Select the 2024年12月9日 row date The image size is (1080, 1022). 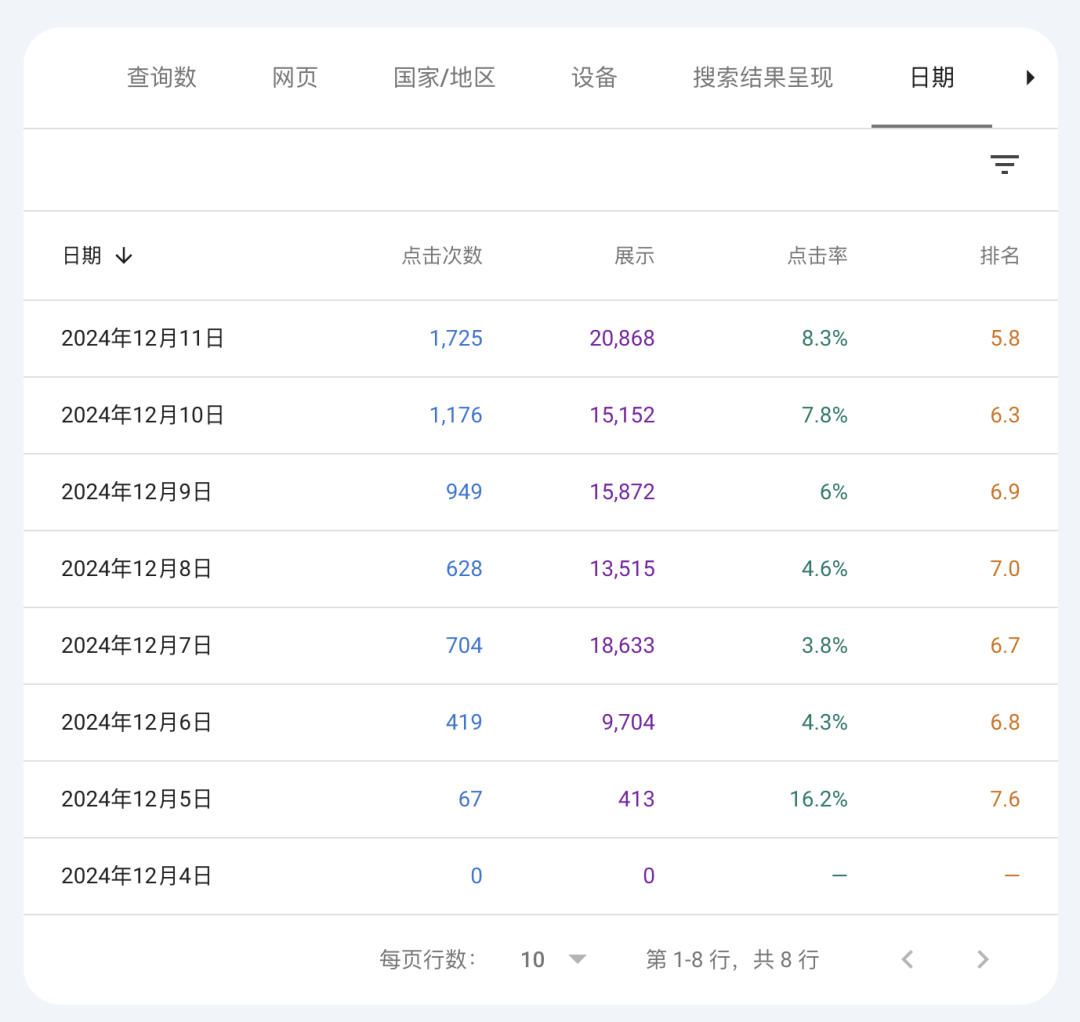pos(136,492)
